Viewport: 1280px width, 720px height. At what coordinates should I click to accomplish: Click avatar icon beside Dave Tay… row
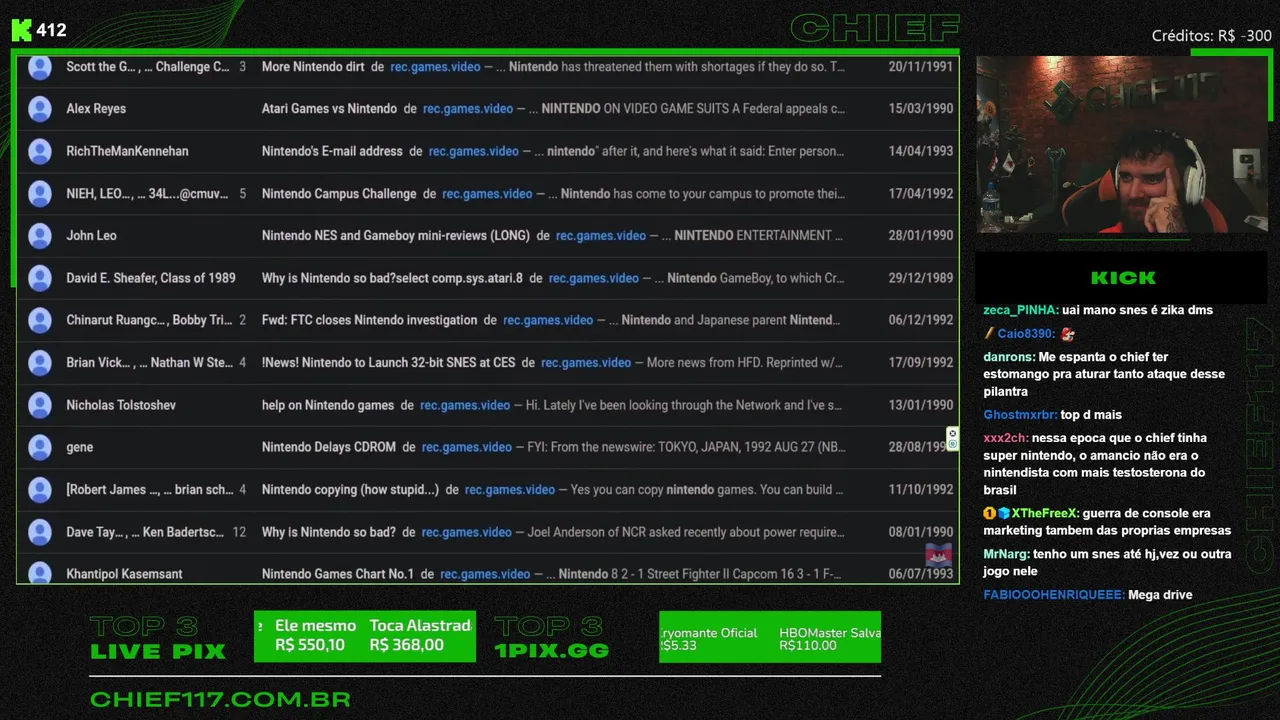click(x=40, y=532)
